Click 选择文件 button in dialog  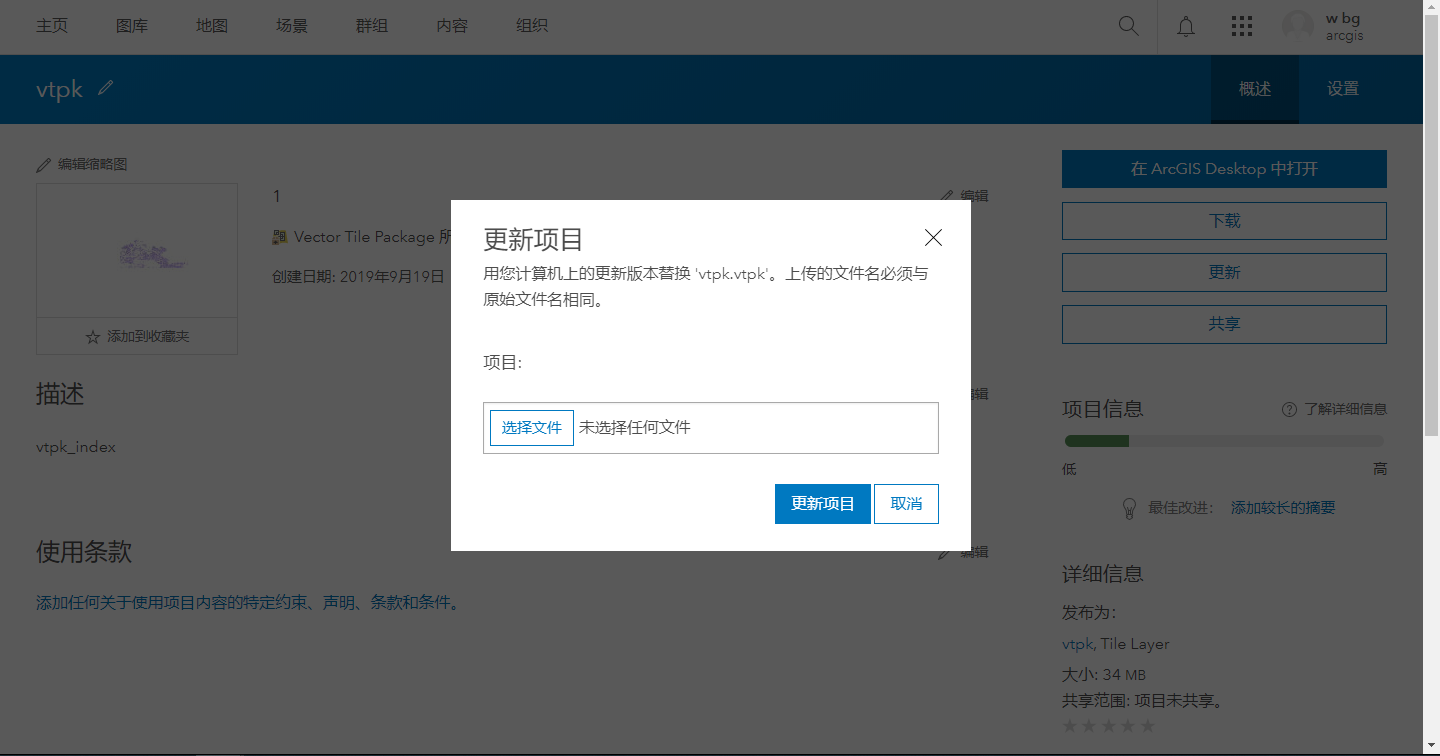point(532,428)
